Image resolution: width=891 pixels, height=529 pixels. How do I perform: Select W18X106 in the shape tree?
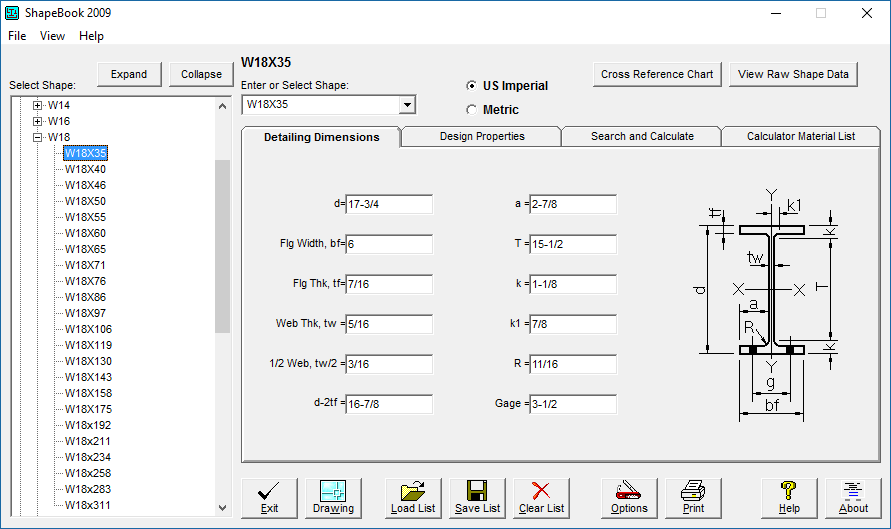click(88, 329)
